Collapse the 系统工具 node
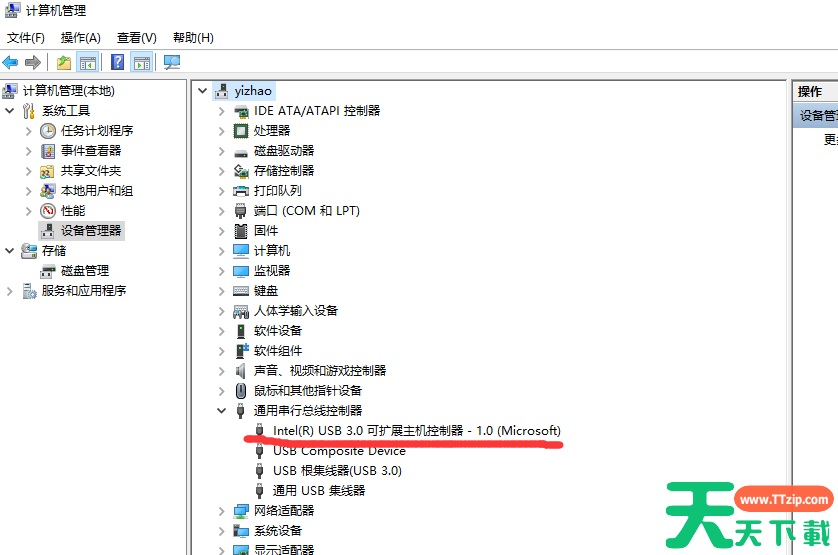The width and height of the screenshot is (838, 555). pos(10,111)
